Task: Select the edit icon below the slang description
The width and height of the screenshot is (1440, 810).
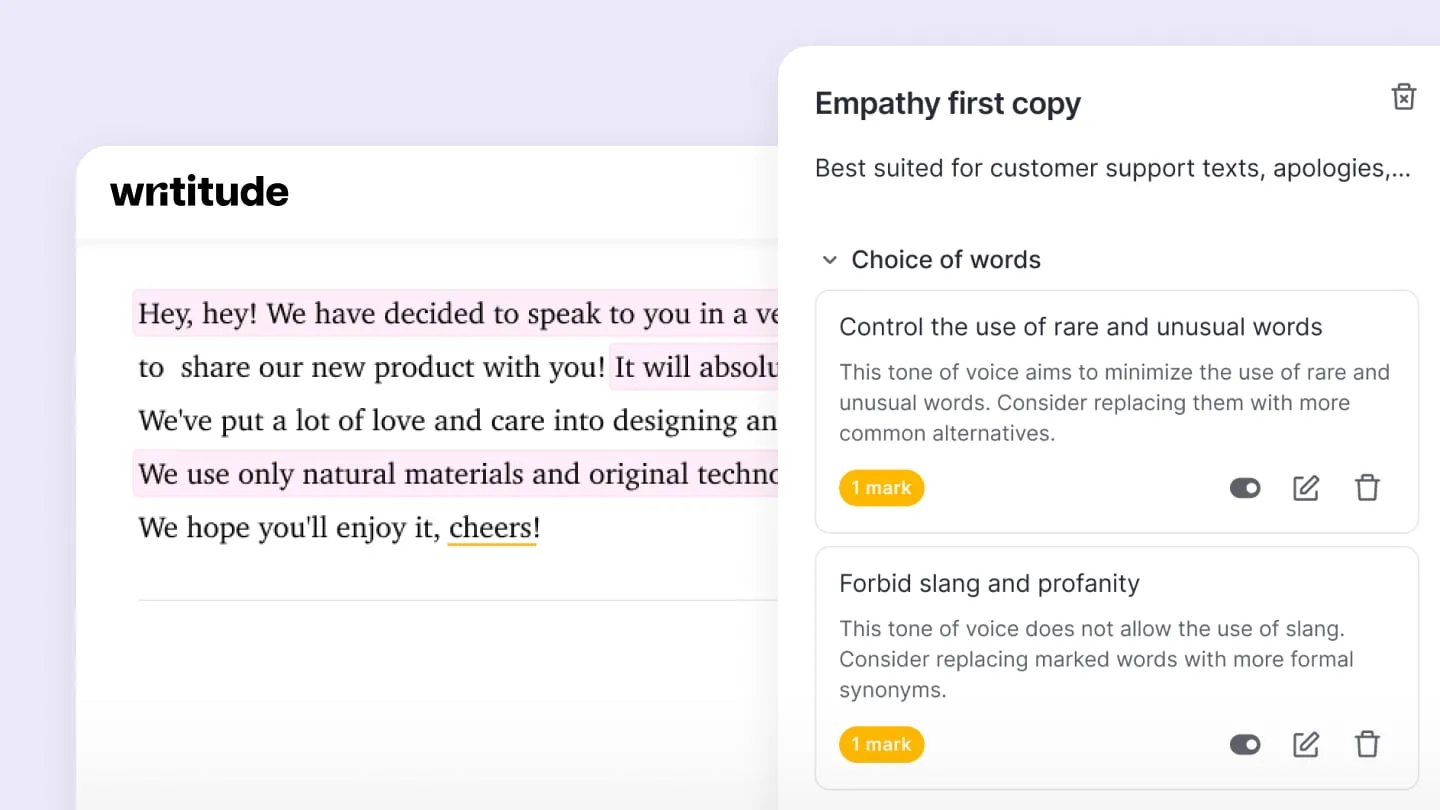Action: [x=1305, y=744]
